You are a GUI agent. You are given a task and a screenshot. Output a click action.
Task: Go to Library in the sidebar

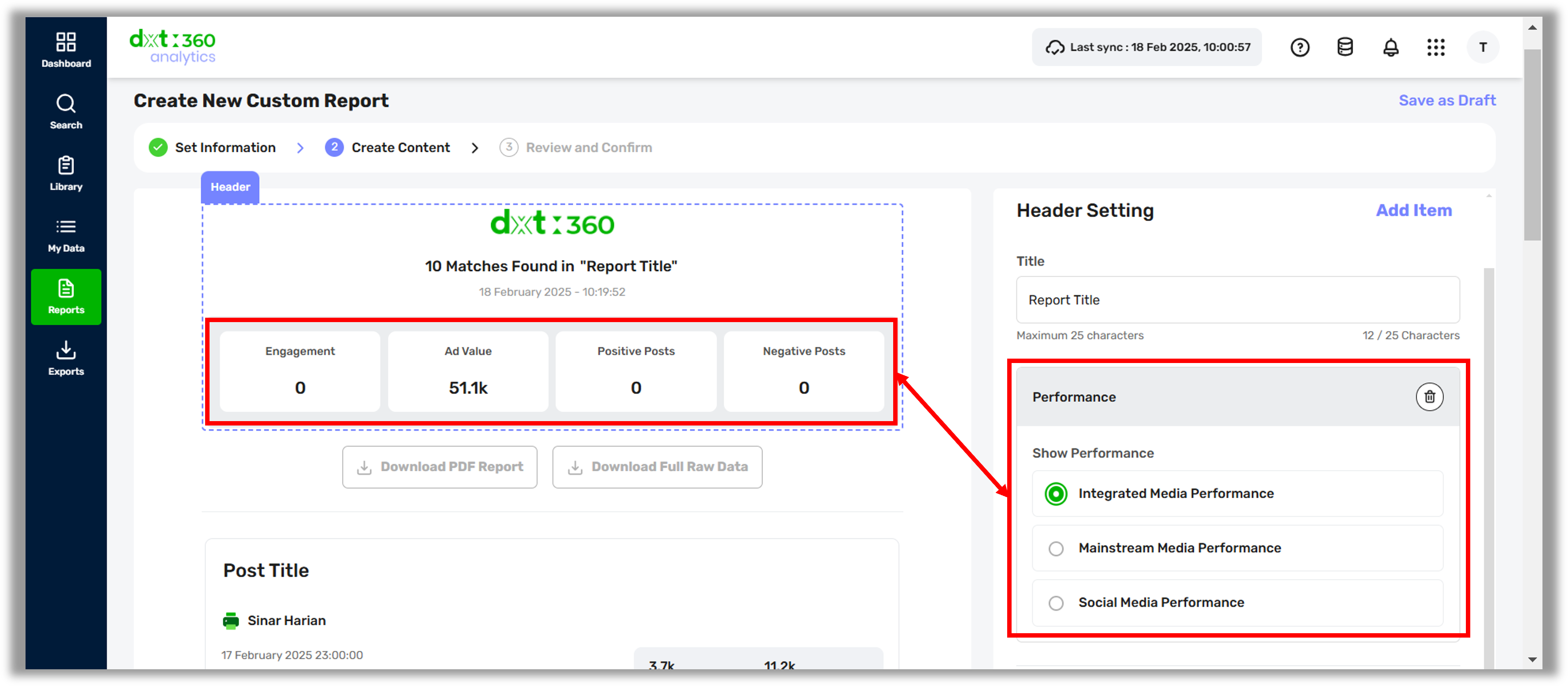66,173
